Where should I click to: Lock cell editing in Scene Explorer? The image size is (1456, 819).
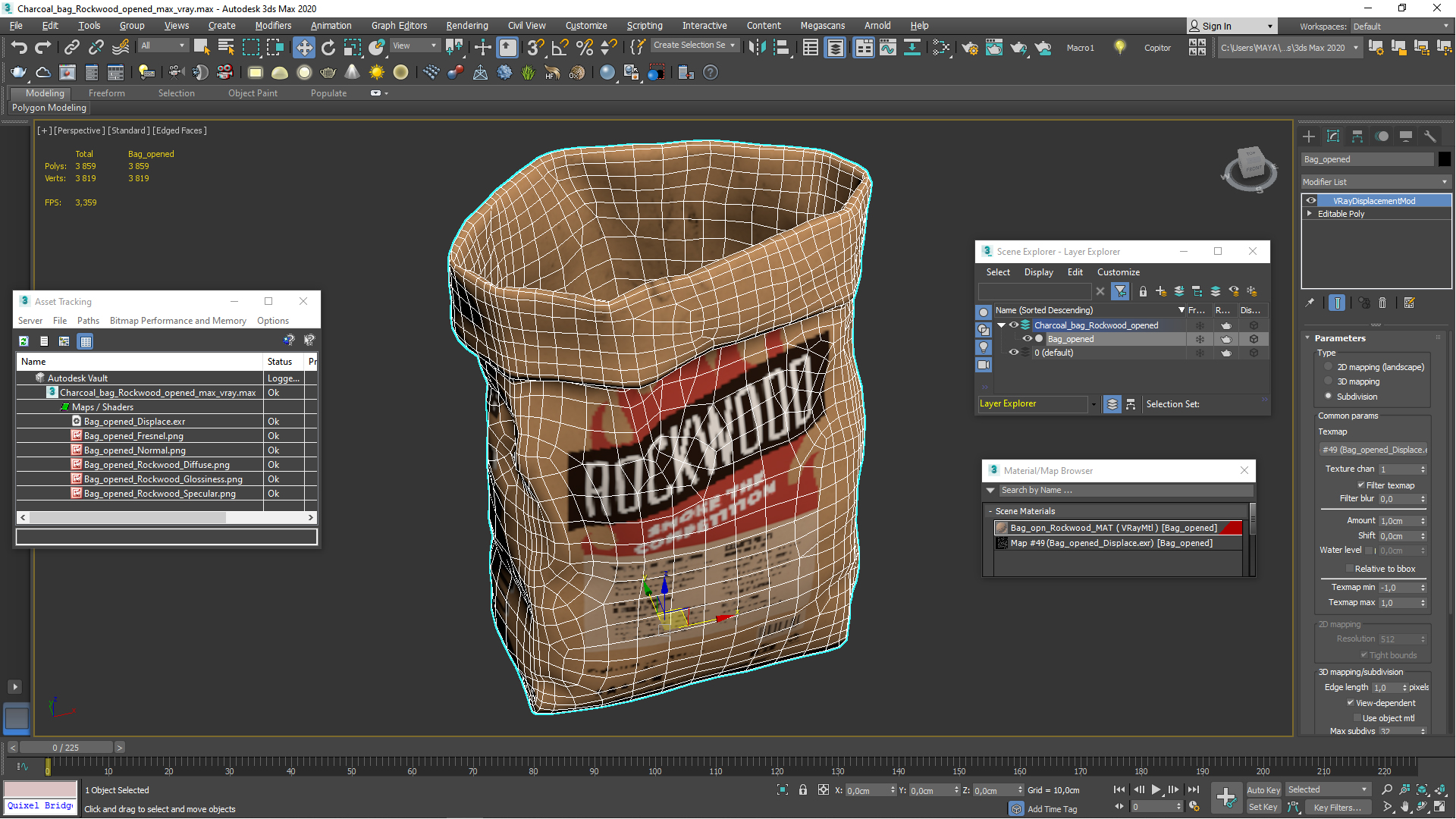[x=1143, y=291]
